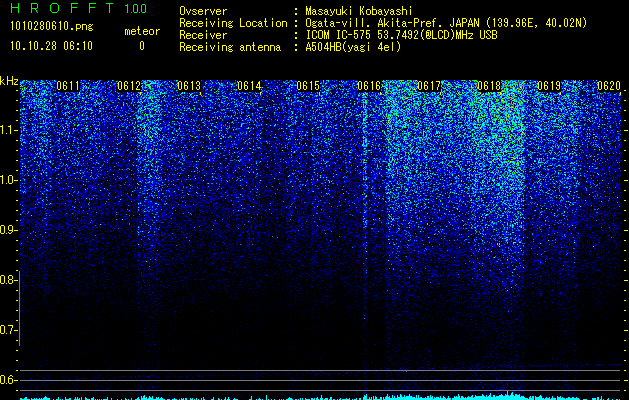The width and height of the screenshot is (629, 400).
Task: Select observer name Masayuki Kobayashi
Action: pos(359,11)
